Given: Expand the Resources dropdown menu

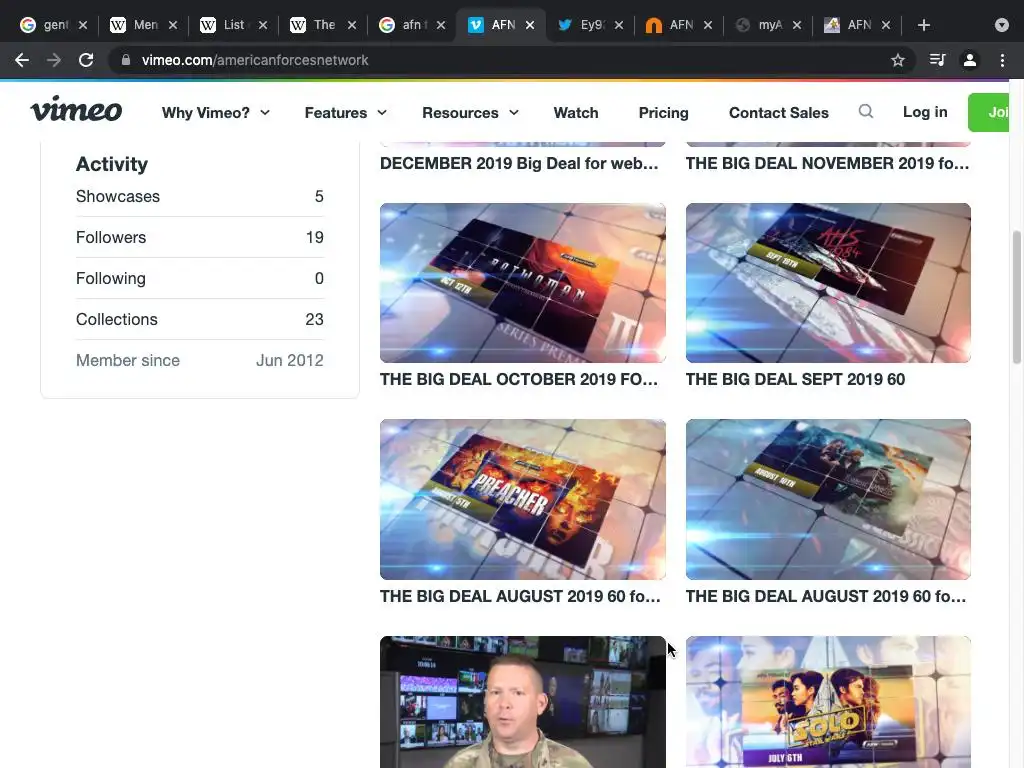Looking at the screenshot, I should (x=470, y=113).
